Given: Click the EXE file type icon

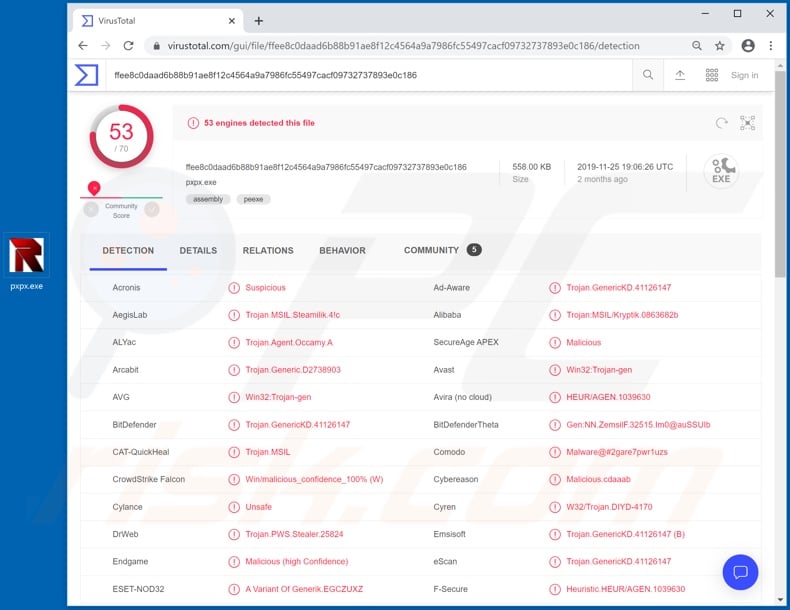Looking at the screenshot, I should (x=721, y=171).
